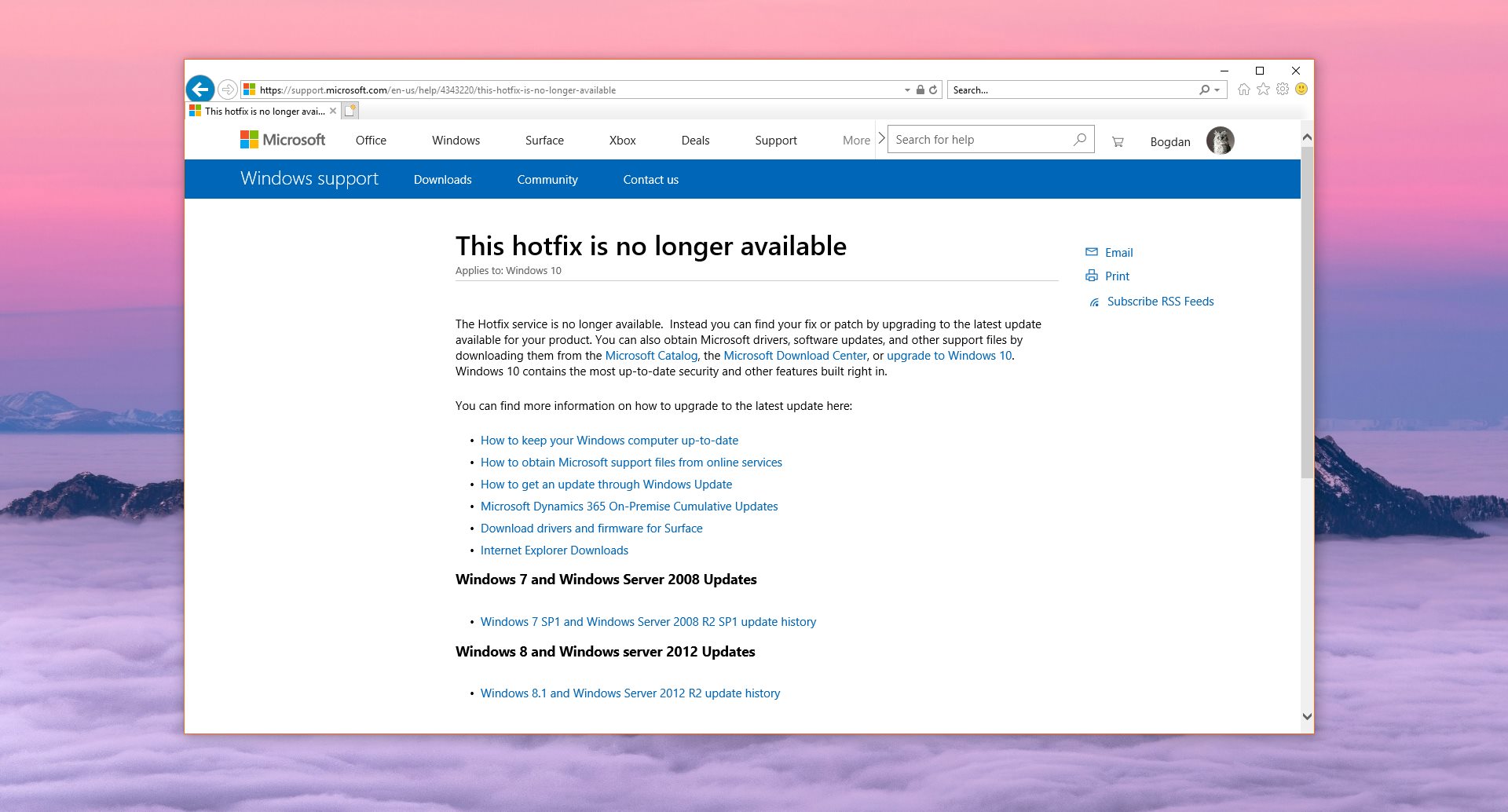Open the Deals menu item
The image size is (1508, 812).
click(x=695, y=141)
